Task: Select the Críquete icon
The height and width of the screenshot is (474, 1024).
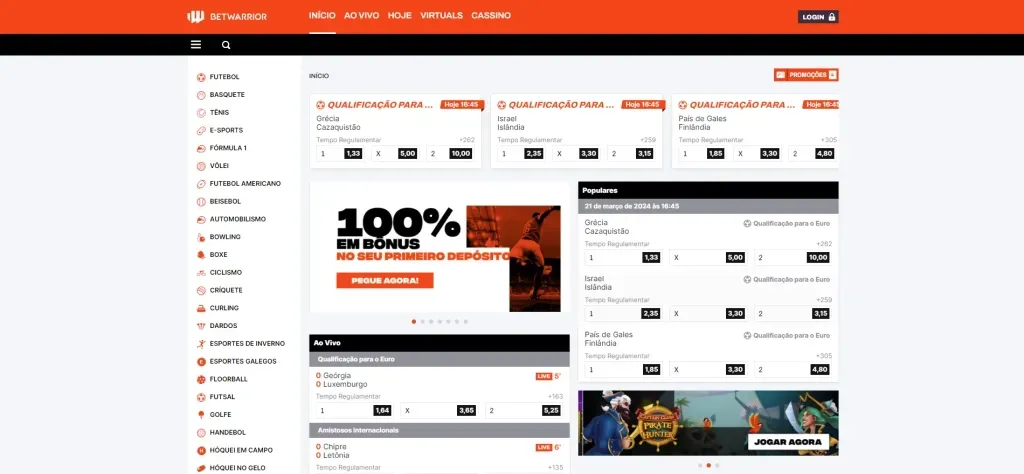Action: [x=201, y=291]
